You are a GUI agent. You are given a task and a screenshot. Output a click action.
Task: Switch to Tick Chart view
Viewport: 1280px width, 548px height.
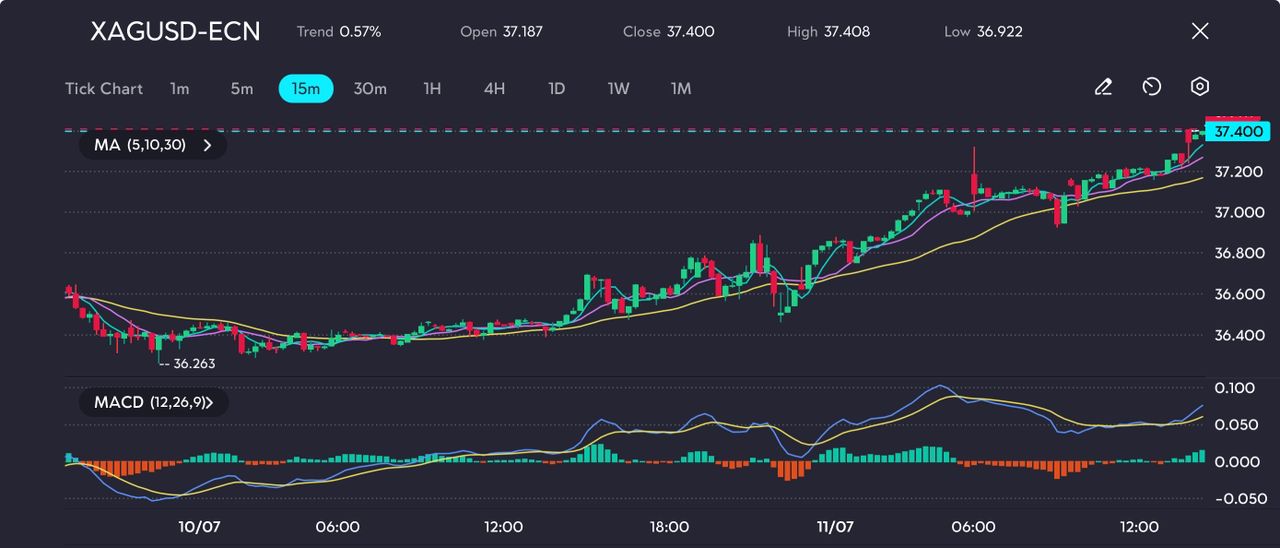(104, 89)
